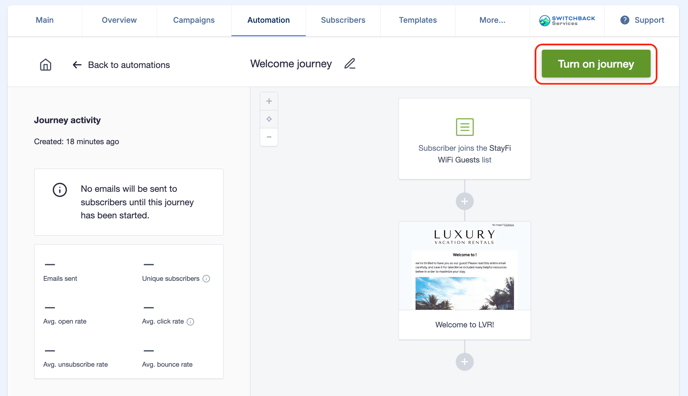Click the Switchback Services logo

point(567,20)
